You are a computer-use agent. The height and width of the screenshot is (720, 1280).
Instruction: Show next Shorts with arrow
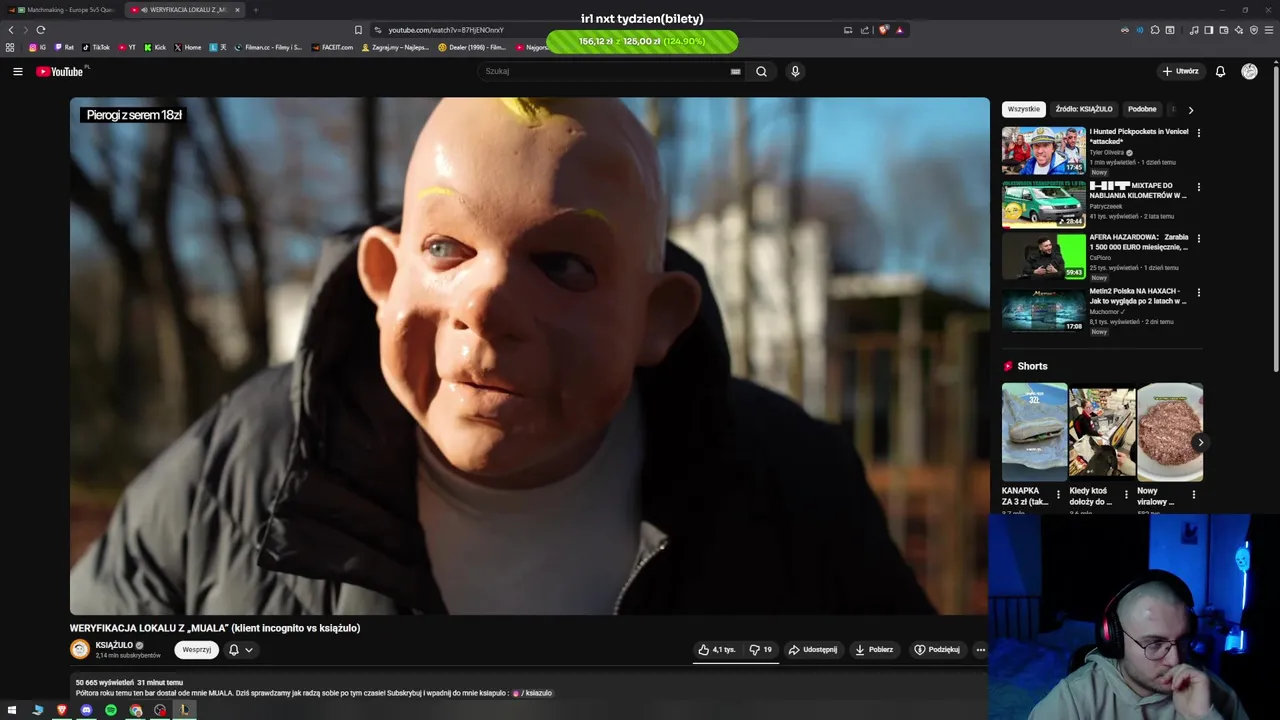[x=1200, y=442]
